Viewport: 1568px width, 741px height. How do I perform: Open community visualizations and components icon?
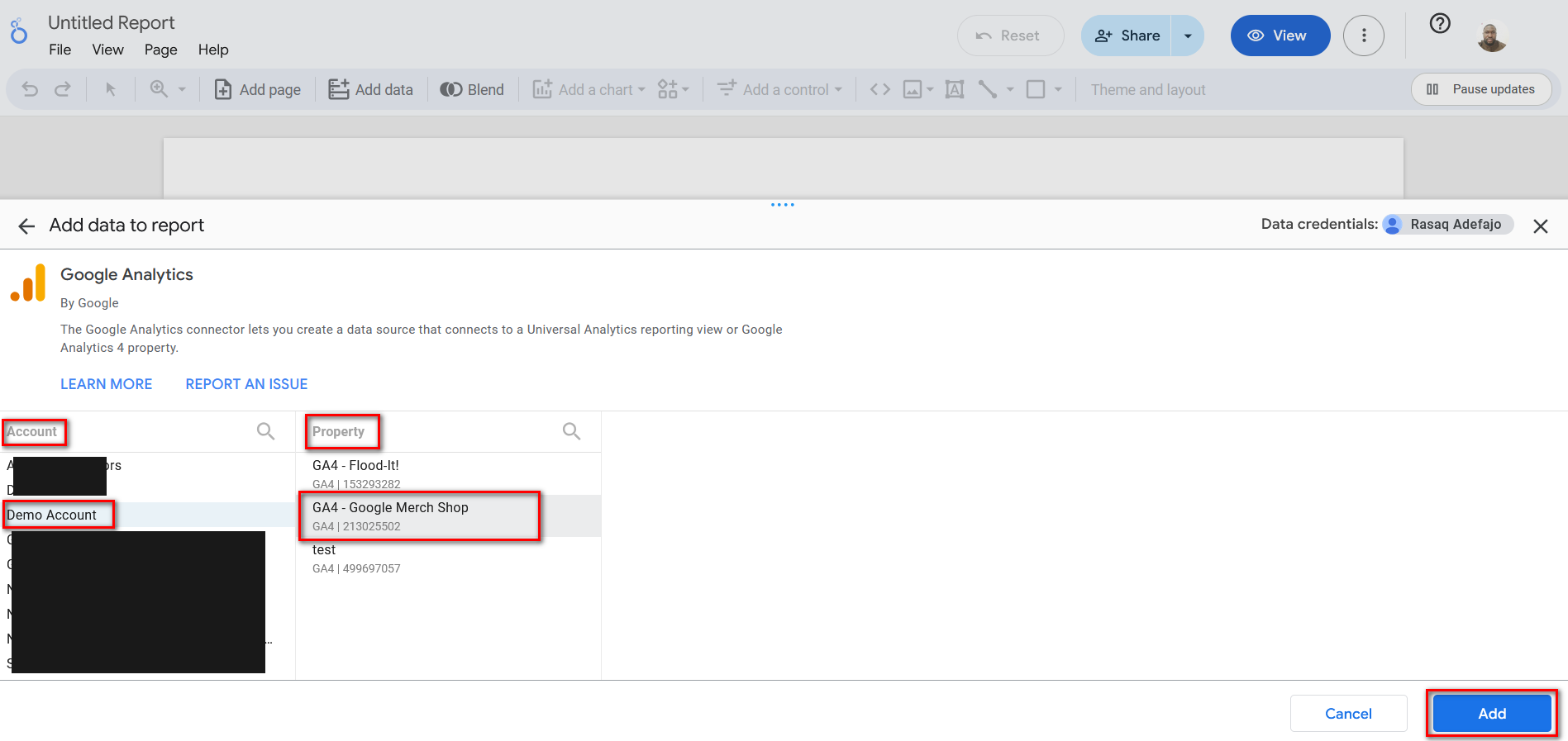coord(668,89)
